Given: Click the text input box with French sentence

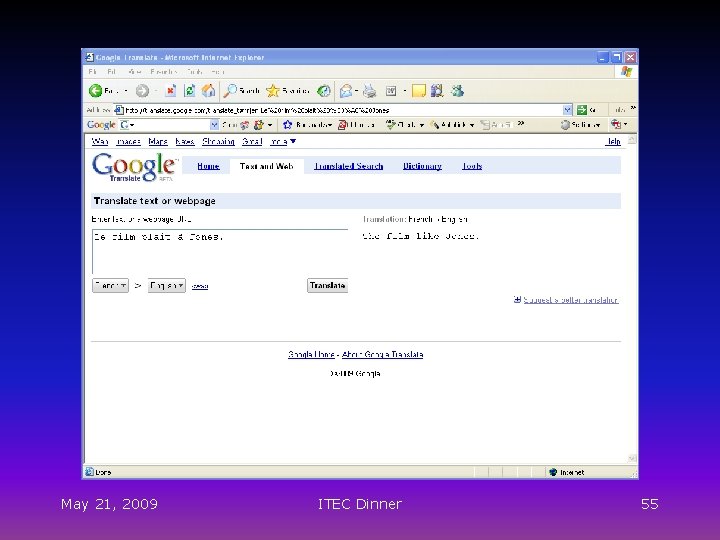Looking at the screenshot, I should pos(220,252).
